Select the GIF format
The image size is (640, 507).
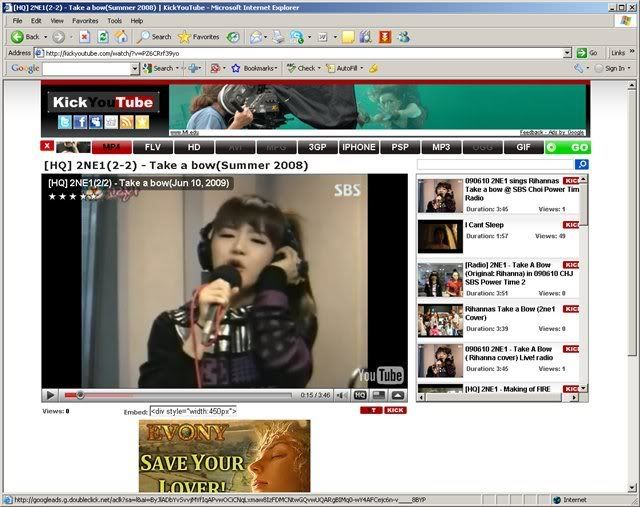click(524, 147)
